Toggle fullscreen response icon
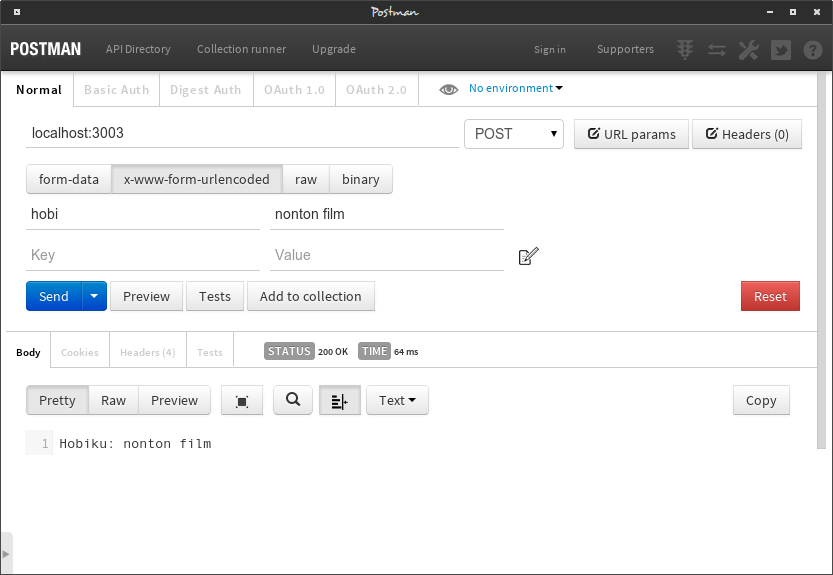The image size is (833, 575). (x=242, y=401)
